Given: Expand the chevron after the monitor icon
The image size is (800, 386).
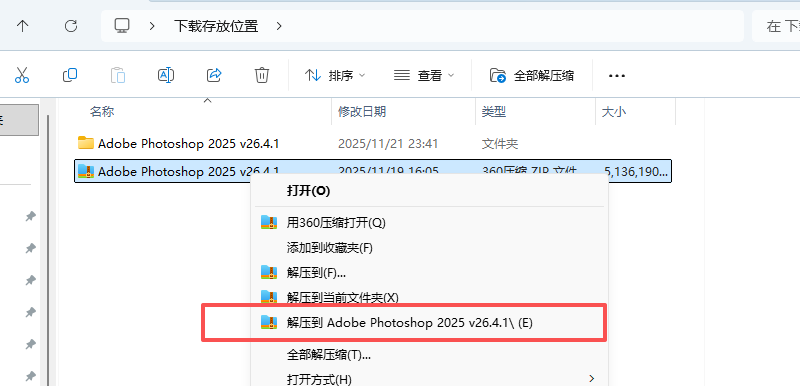Looking at the screenshot, I should coord(152,26).
